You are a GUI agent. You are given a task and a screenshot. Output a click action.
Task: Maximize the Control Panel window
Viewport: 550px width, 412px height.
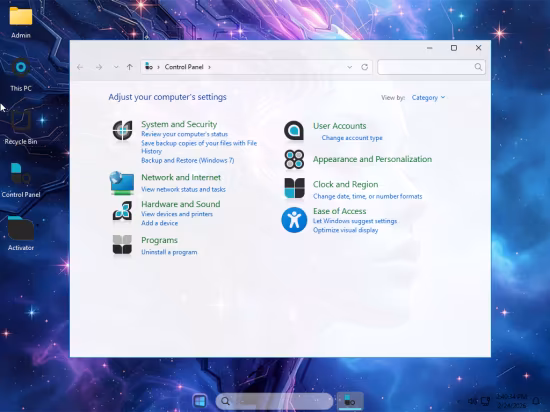click(x=454, y=48)
